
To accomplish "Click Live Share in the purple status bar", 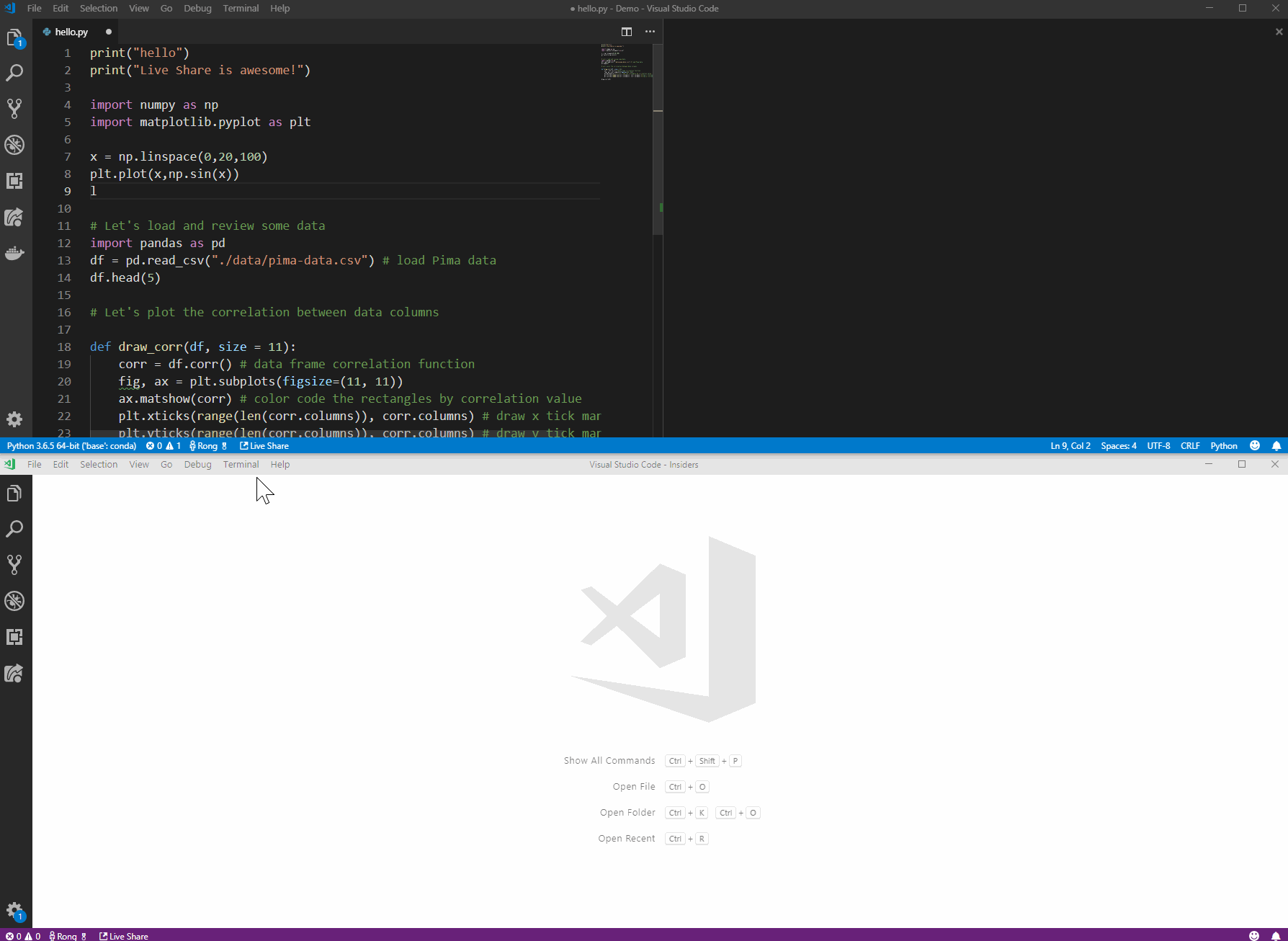I will (x=124, y=936).
